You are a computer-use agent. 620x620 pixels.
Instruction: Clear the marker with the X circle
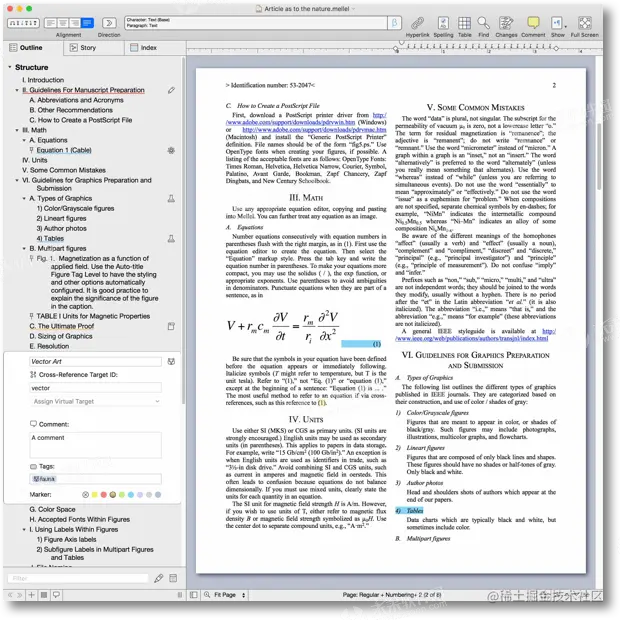[85, 495]
